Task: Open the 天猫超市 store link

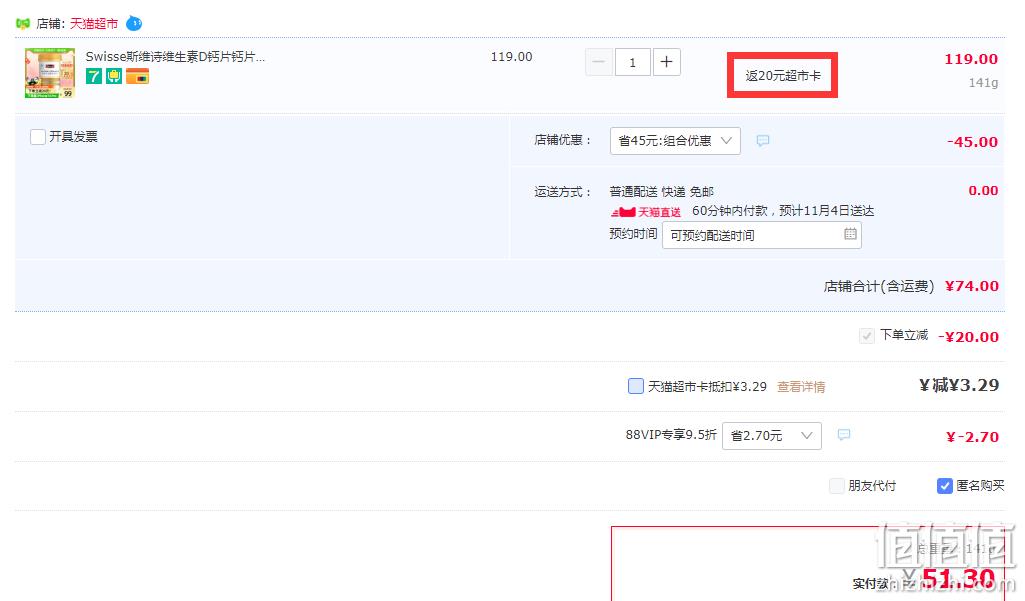Action: pos(93,24)
